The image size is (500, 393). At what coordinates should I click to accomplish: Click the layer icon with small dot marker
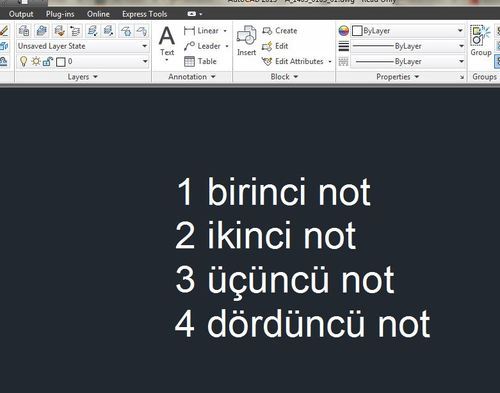92,31
